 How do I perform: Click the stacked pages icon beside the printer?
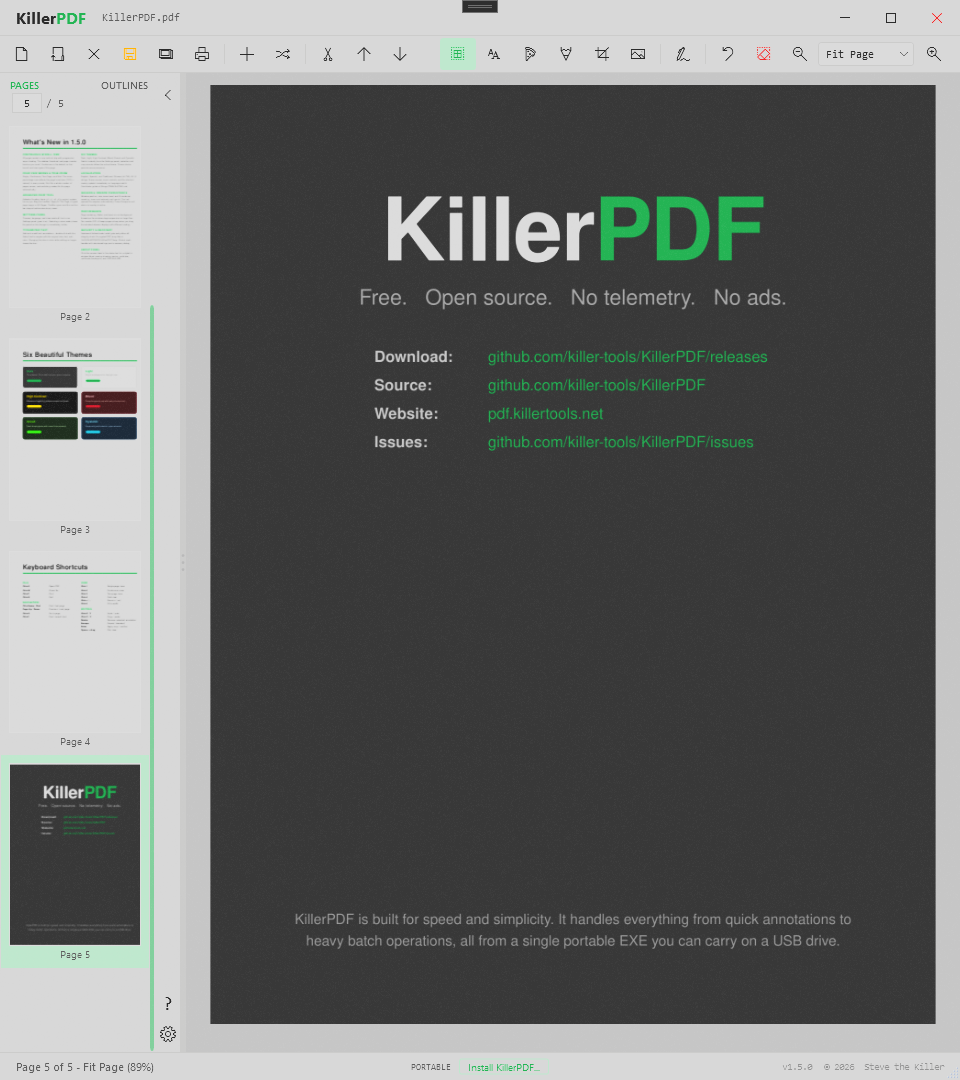click(166, 54)
